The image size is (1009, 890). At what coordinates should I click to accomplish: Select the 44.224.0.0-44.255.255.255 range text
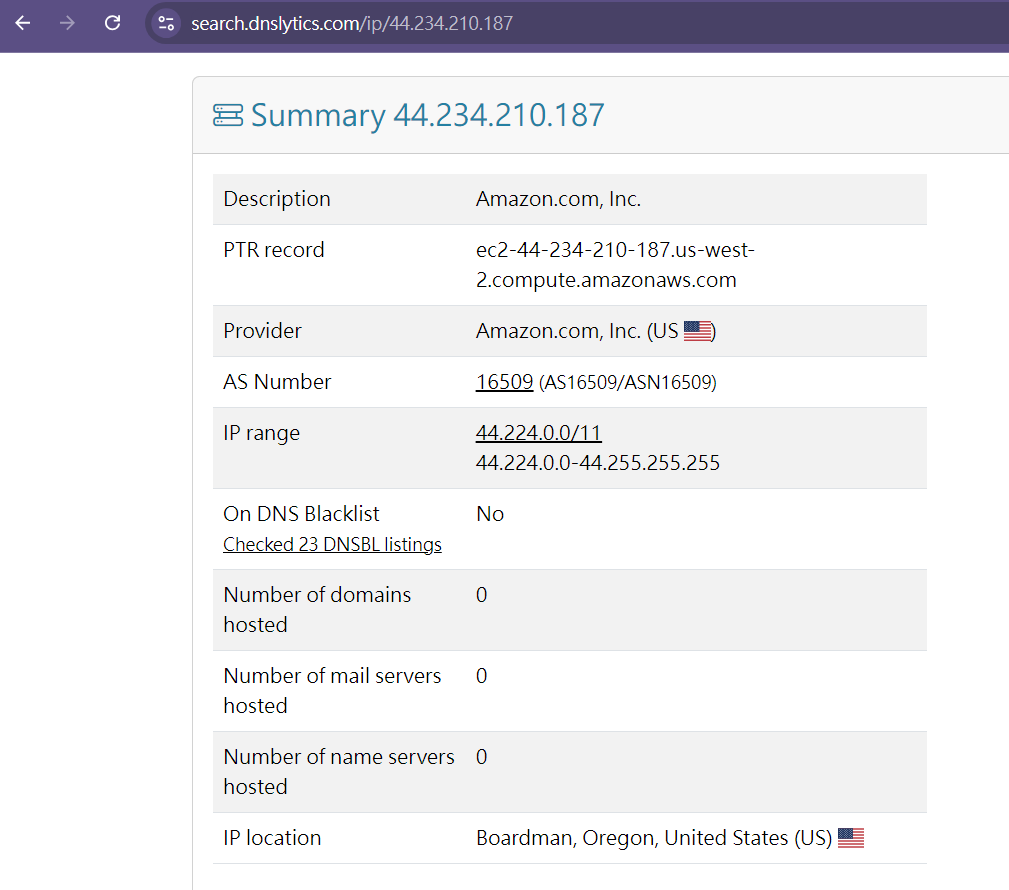598,463
